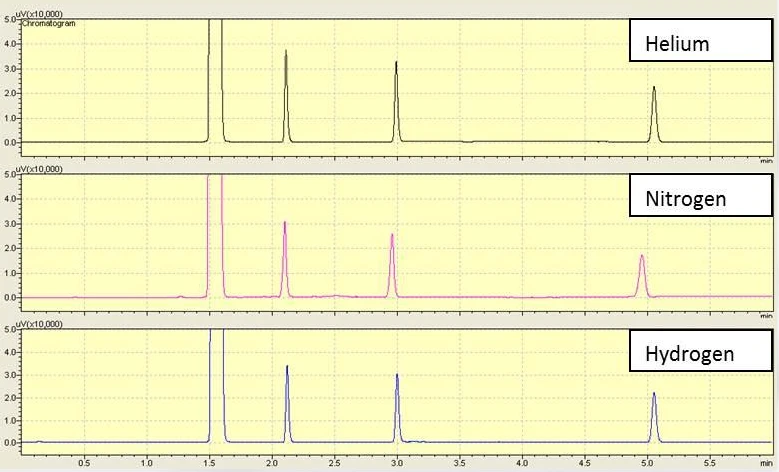
Task: Select the Helium peak near 2.1 min
Action: [x=286, y=96]
